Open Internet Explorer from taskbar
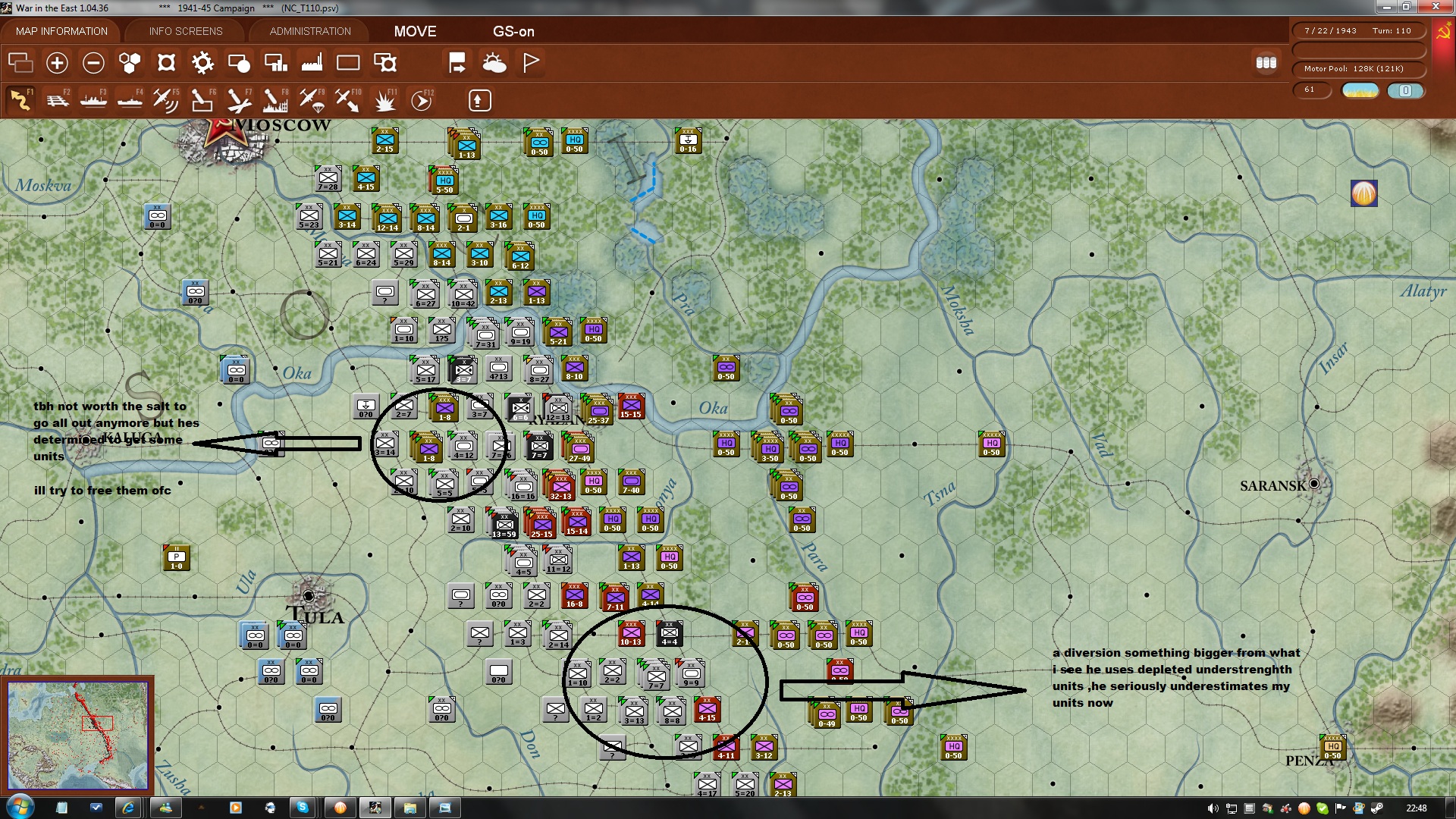 129,808
